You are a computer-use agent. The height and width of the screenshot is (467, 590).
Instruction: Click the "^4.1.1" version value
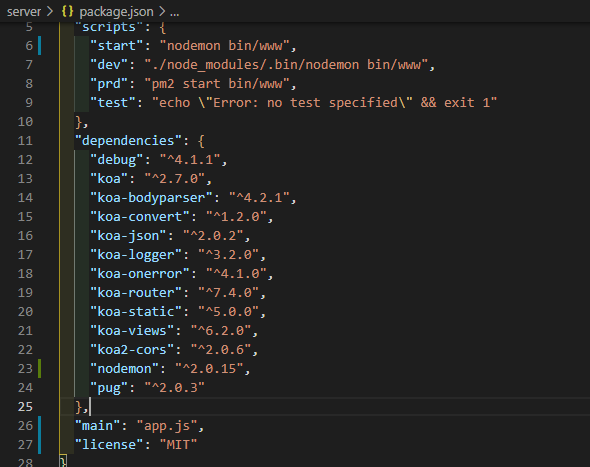tap(190, 160)
